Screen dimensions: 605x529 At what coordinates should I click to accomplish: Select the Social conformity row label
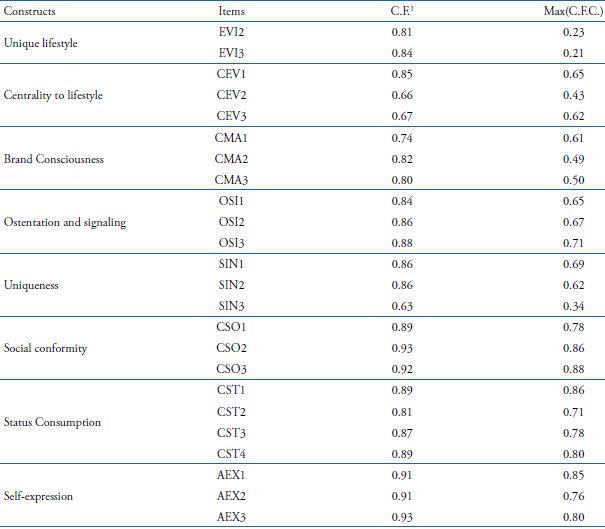click(x=45, y=348)
